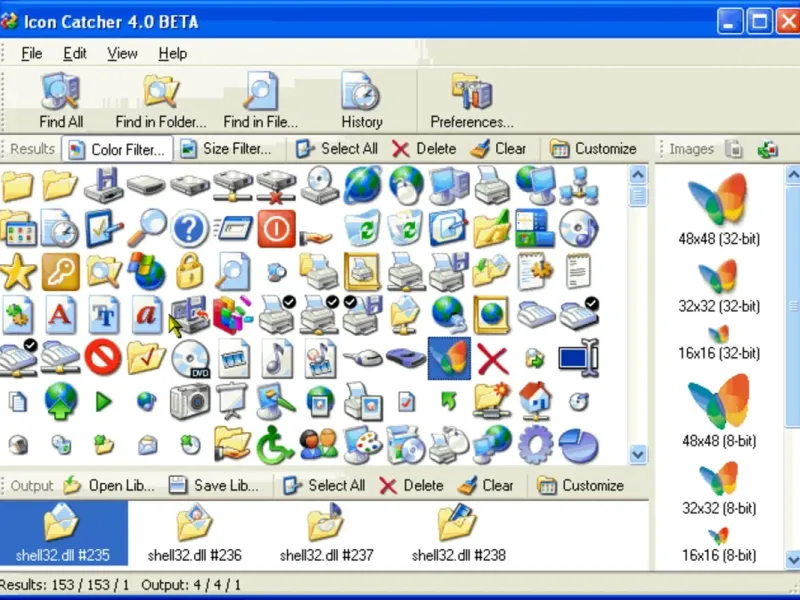Open Preferences from the toolbar
The image size is (800, 600).
[x=471, y=101]
